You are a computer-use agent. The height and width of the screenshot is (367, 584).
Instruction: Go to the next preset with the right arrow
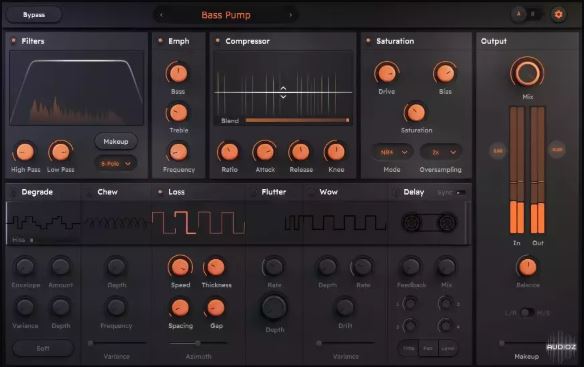tap(291, 15)
